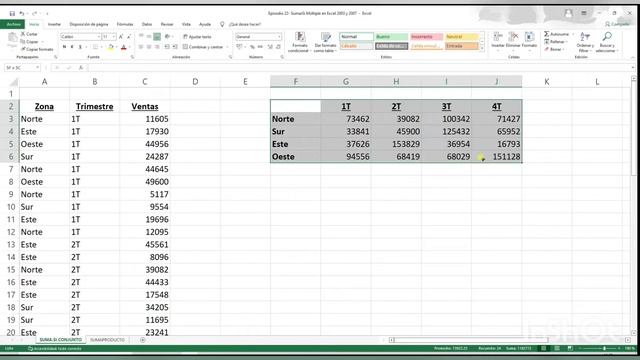
Task: Click the fill color bucket icon
Action: click(110, 47)
